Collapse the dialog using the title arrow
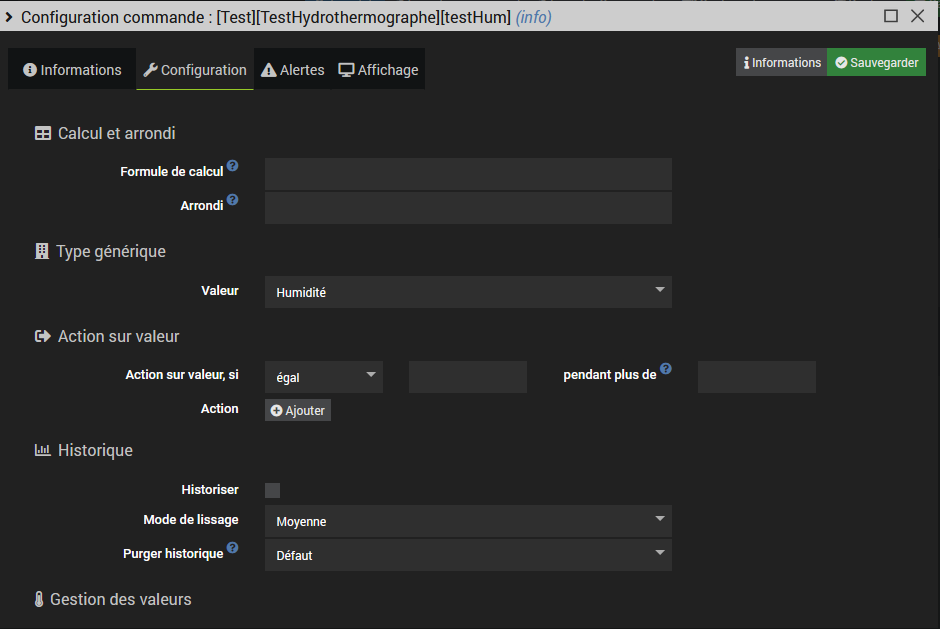The width and height of the screenshot is (940, 629). tap(9, 17)
